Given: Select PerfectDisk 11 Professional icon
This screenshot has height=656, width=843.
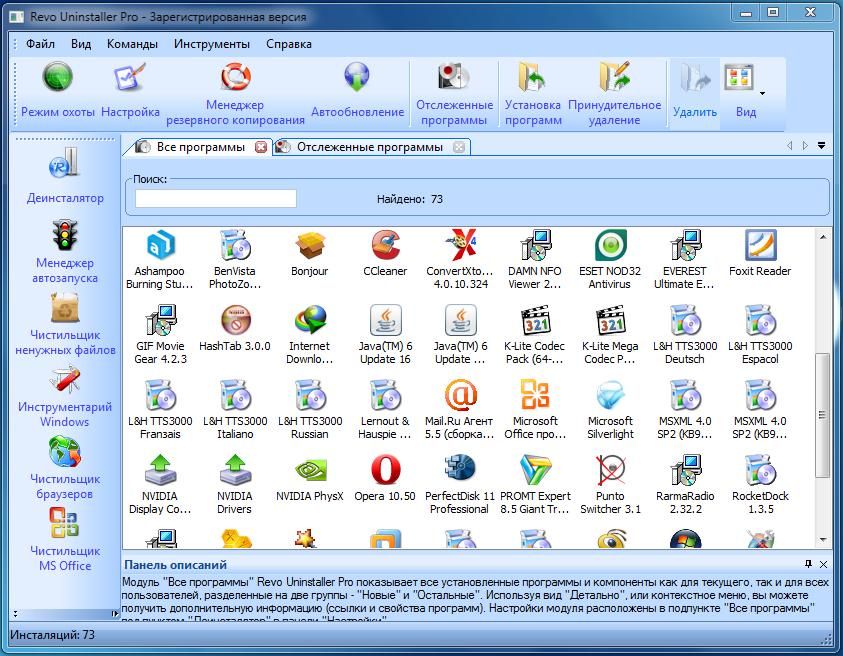Looking at the screenshot, I should click(x=460, y=470).
